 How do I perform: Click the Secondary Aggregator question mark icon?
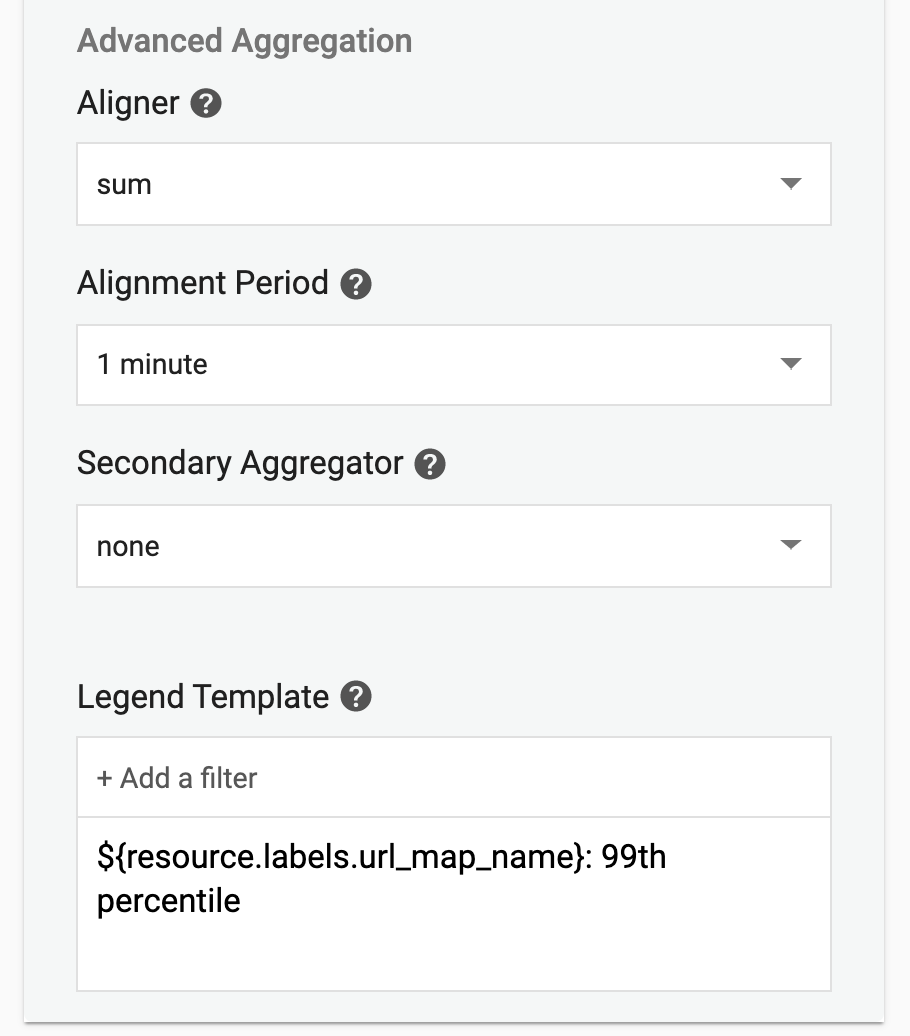click(x=430, y=464)
